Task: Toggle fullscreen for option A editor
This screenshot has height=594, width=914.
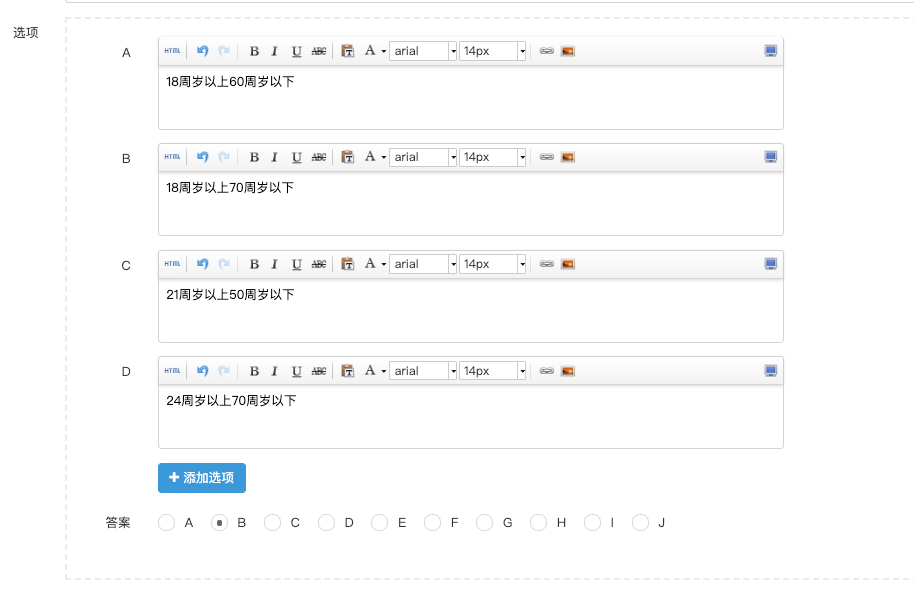Action: [771, 51]
